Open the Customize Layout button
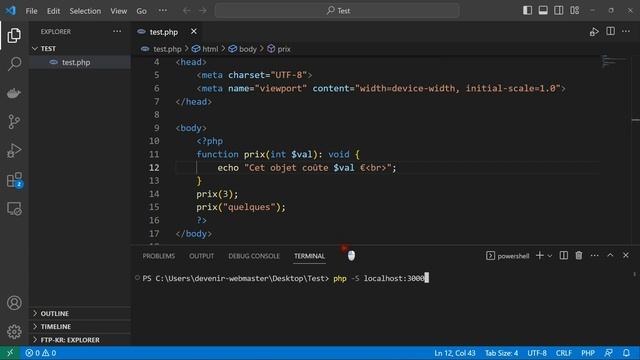 coord(575,10)
